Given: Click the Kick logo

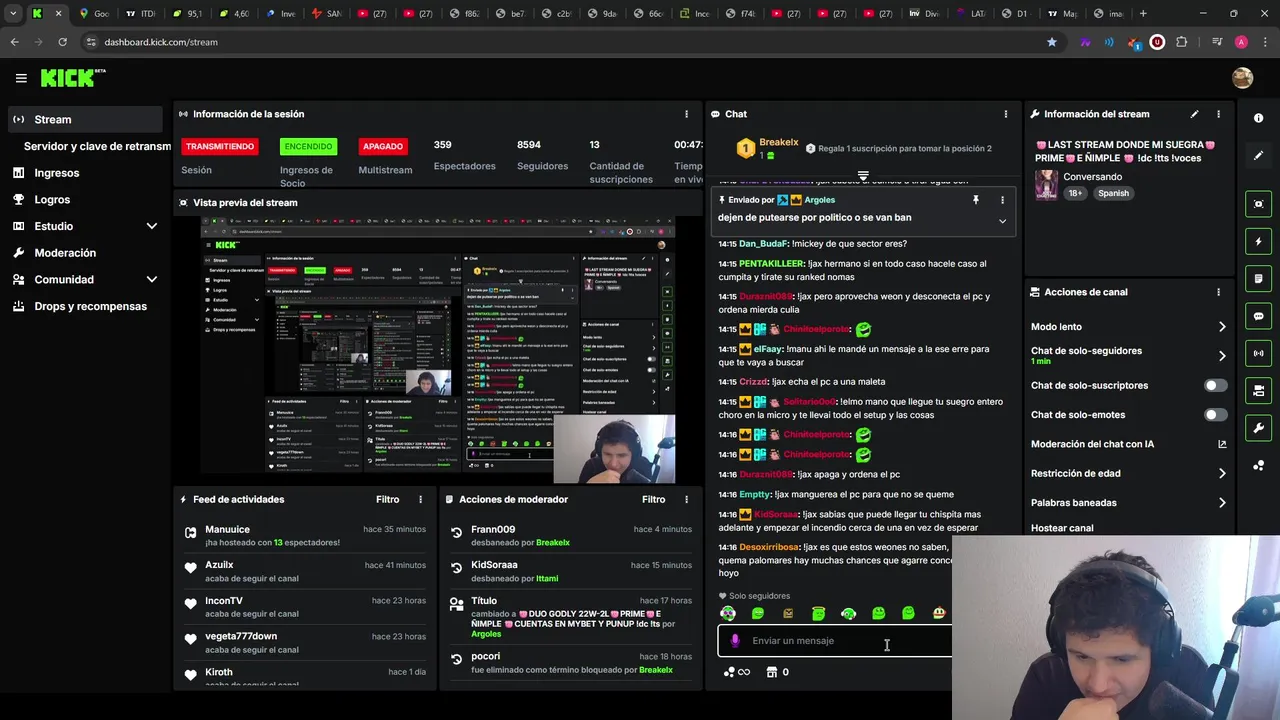Looking at the screenshot, I should 73,78.
